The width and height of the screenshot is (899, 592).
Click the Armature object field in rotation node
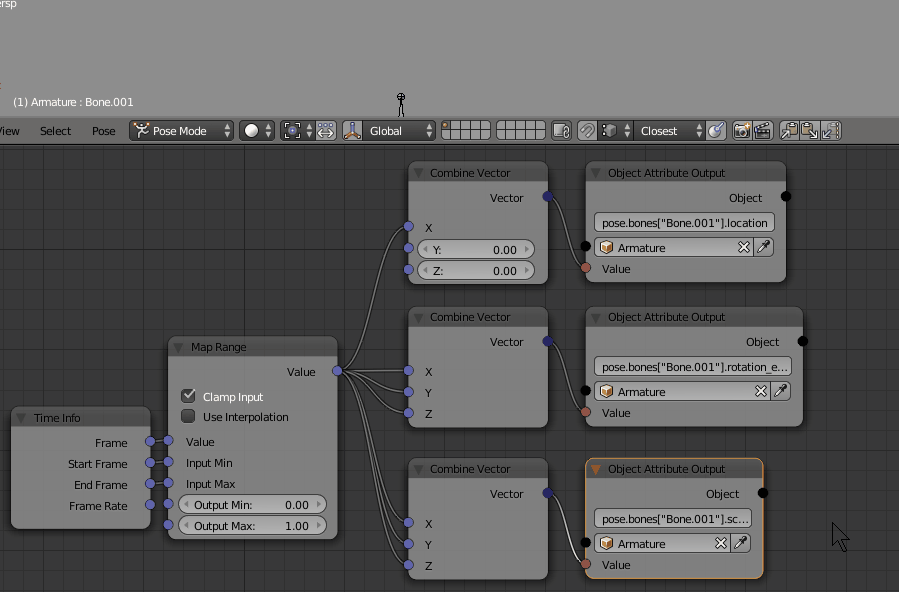(x=682, y=391)
